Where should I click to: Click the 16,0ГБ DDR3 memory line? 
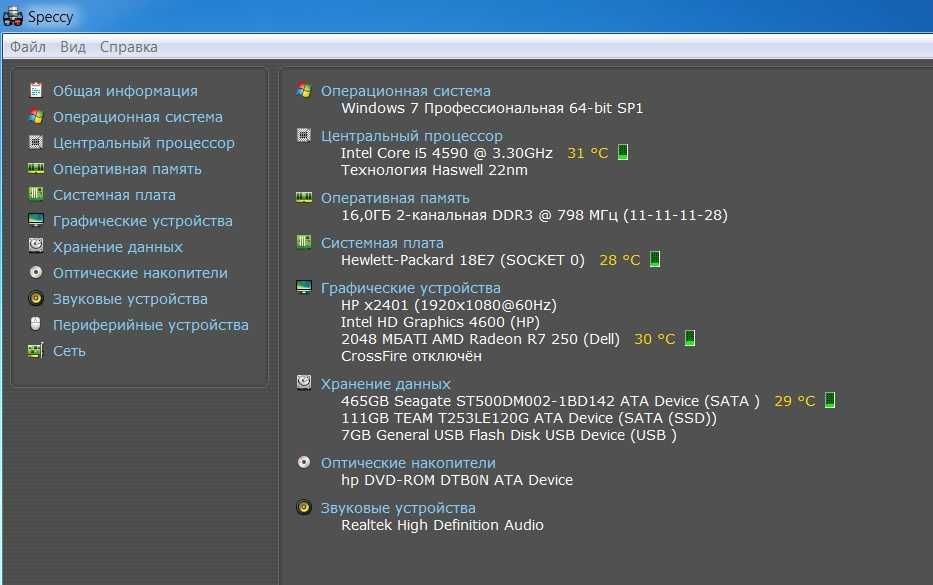click(534, 215)
